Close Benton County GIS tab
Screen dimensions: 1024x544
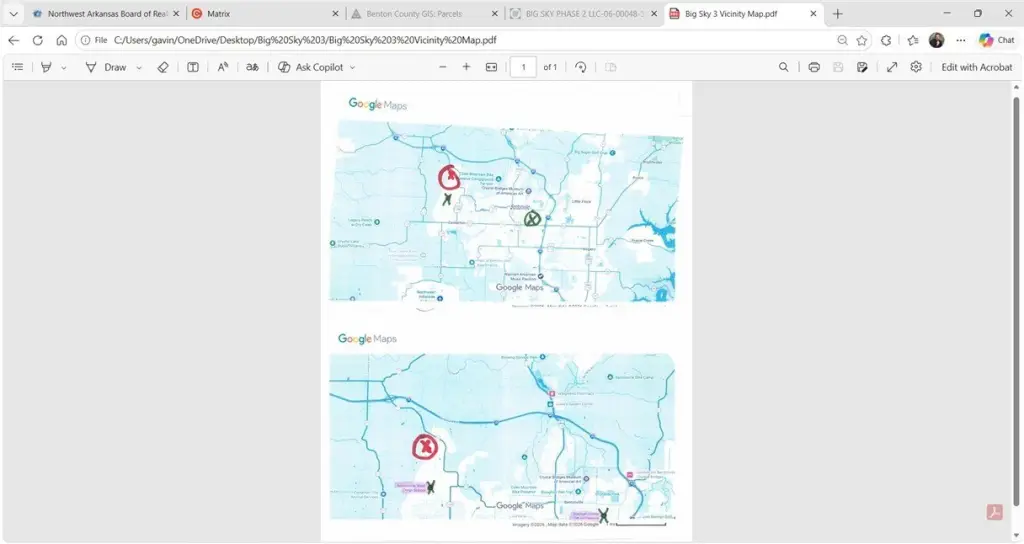click(x=495, y=14)
